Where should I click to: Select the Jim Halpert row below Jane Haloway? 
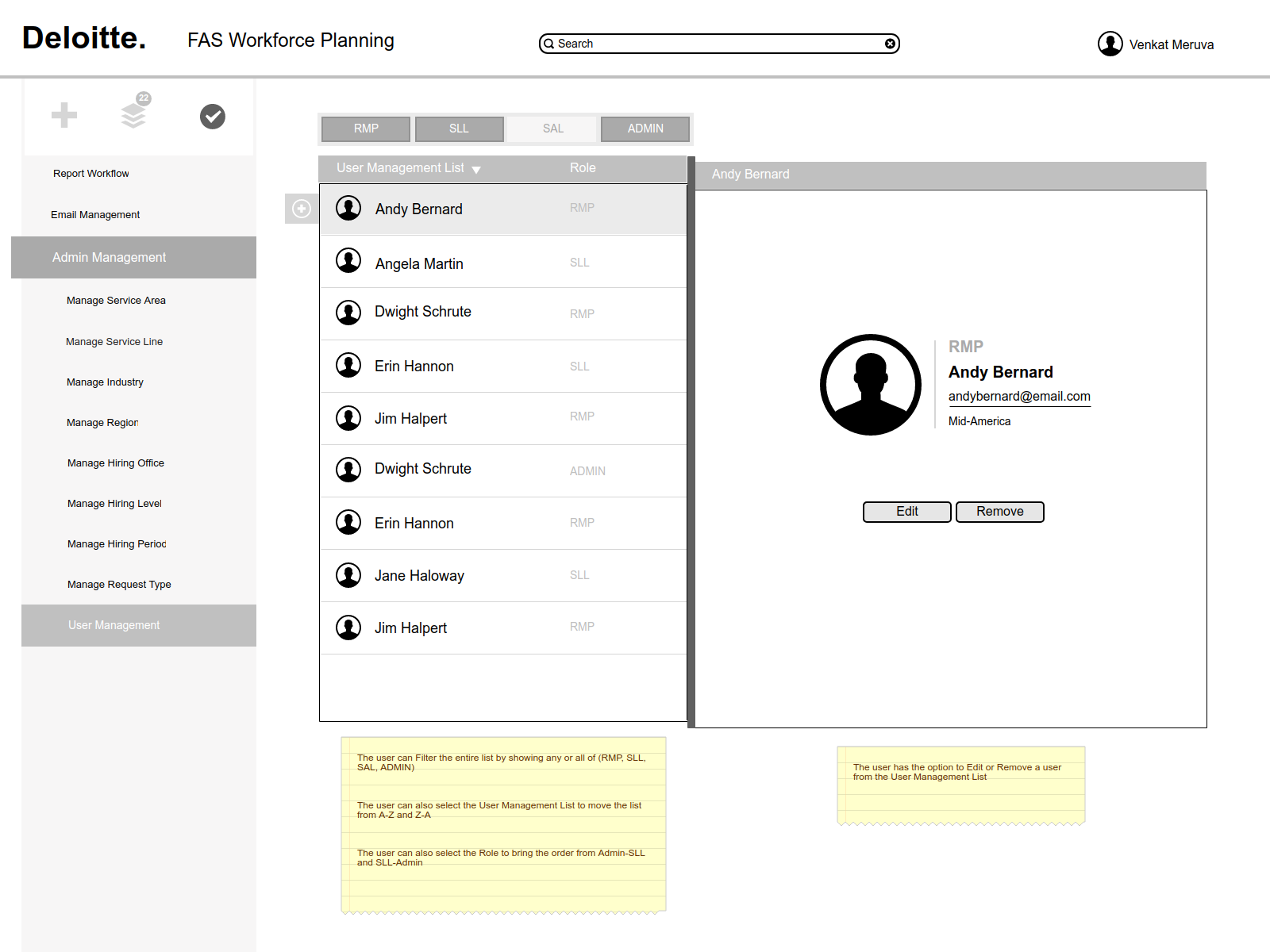click(503, 628)
